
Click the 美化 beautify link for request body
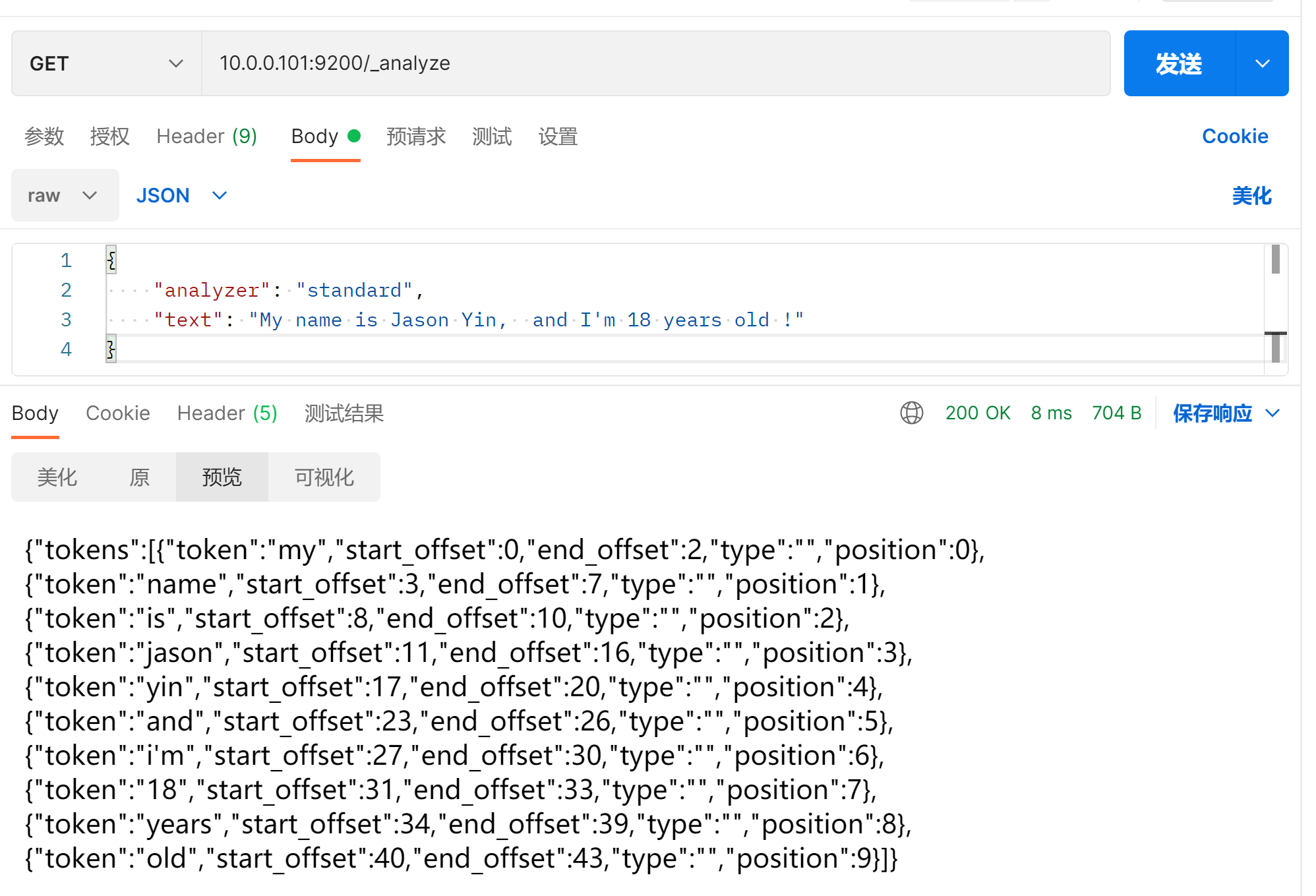1251,195
